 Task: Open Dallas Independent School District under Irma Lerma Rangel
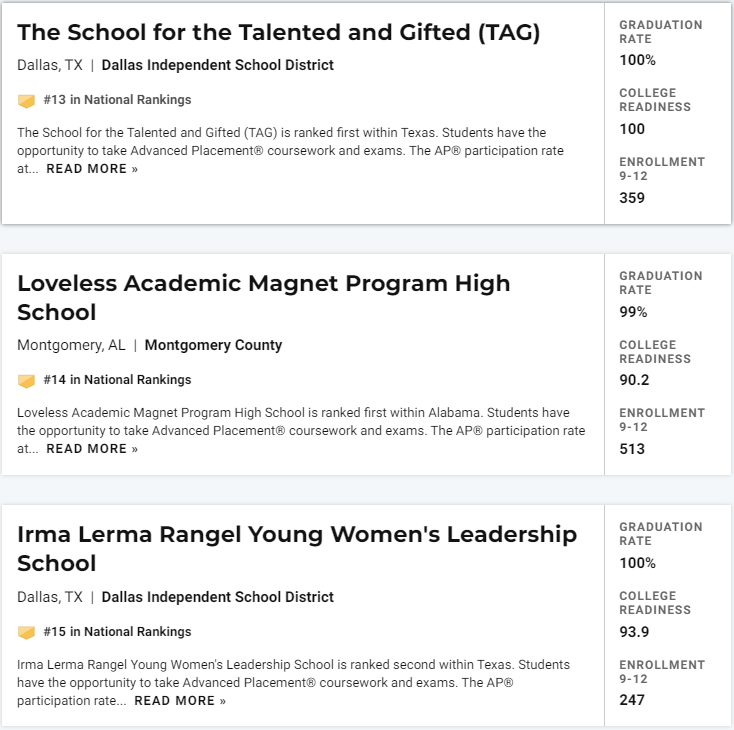218,597
